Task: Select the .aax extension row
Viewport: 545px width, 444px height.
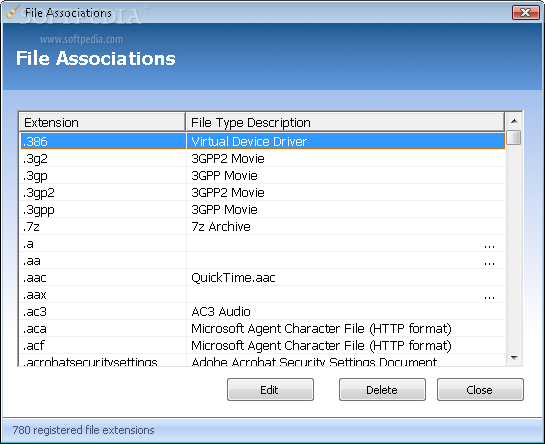Action: click(263, 294)
